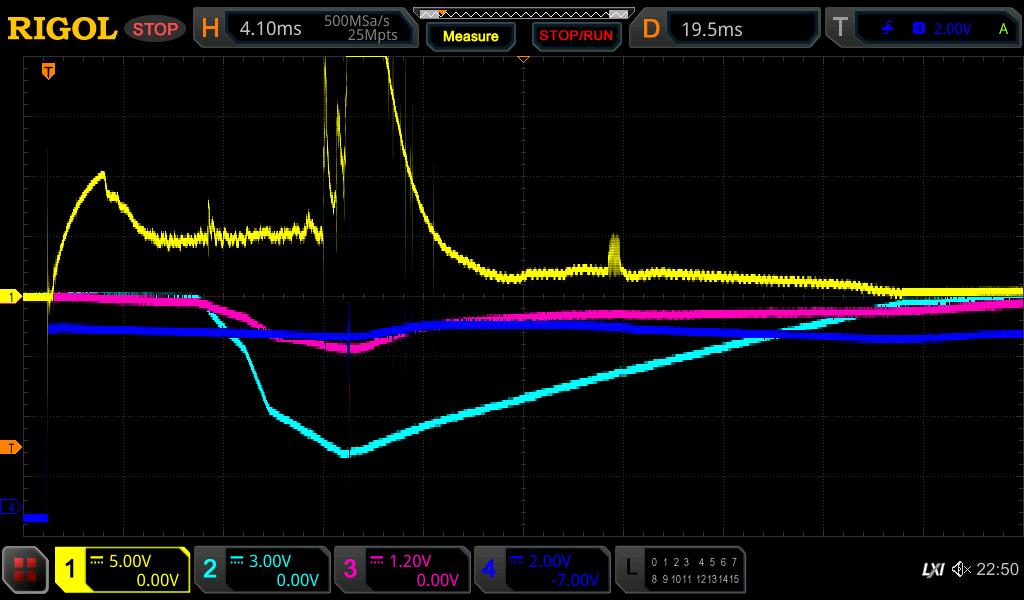
Task: Open the Measure menu
Action: coord(470,36)
